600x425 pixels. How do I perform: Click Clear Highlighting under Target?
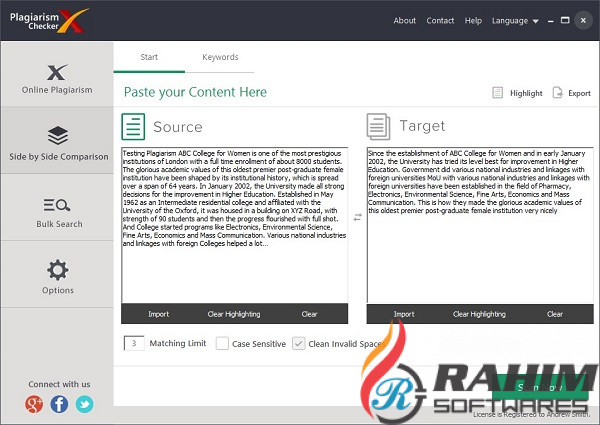click(479, 314)
